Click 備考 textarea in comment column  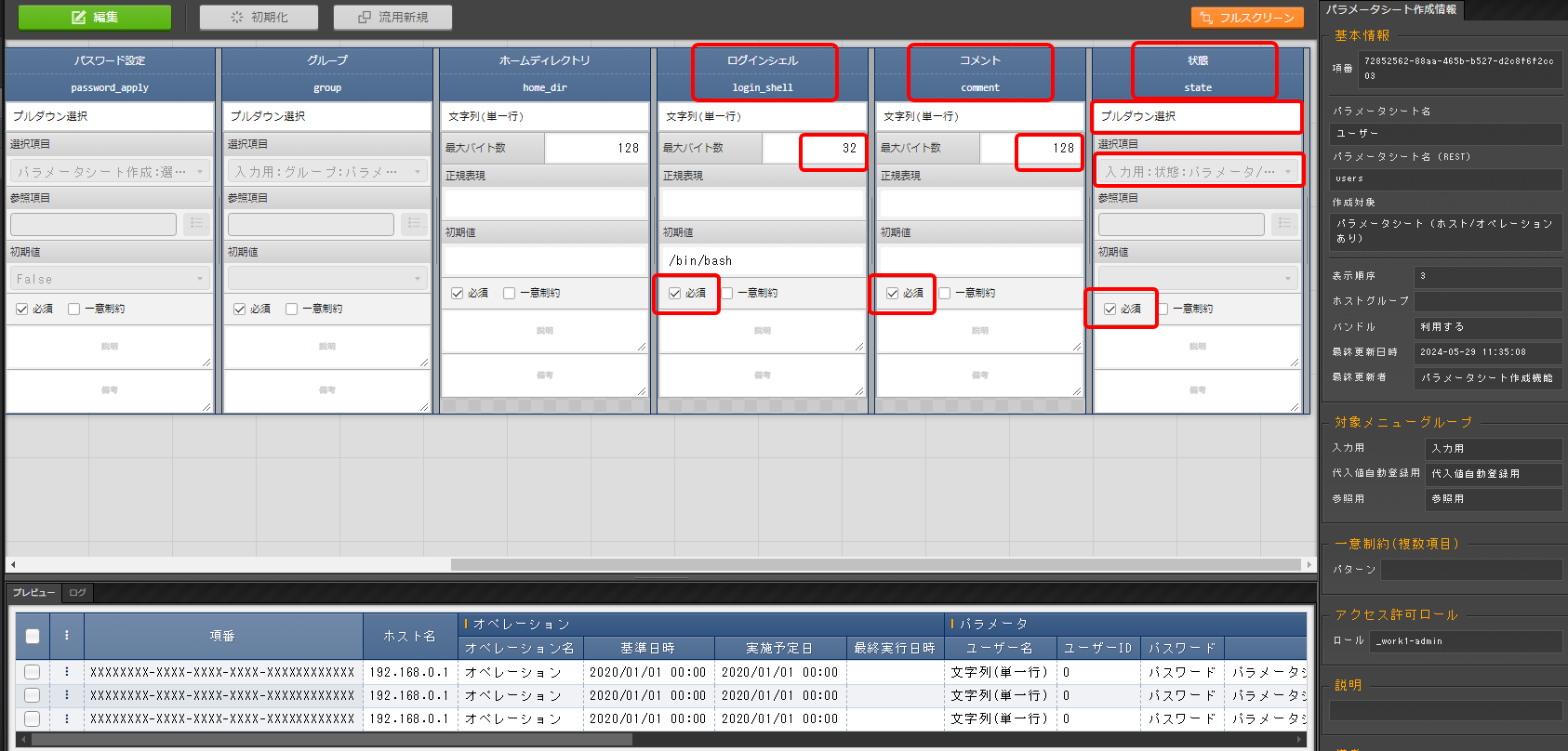[x=980, y=375]
